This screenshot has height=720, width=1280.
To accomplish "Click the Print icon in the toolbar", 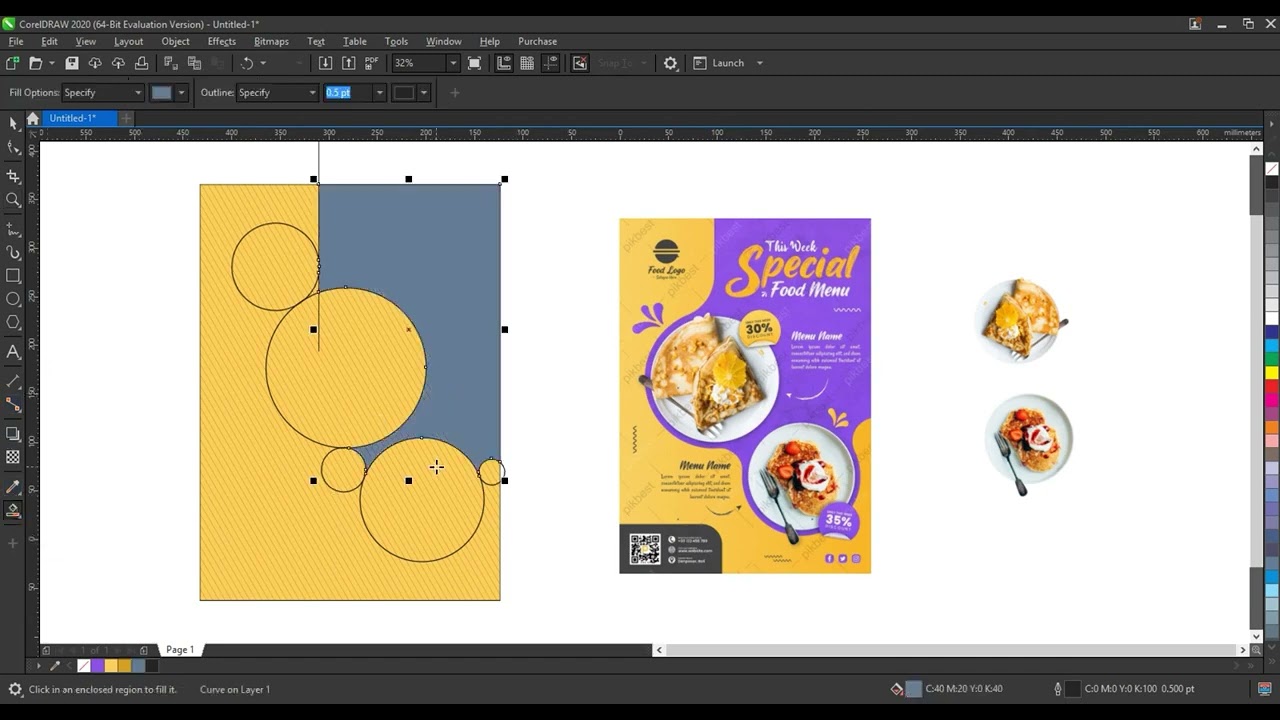I will [x=142, y=63].
